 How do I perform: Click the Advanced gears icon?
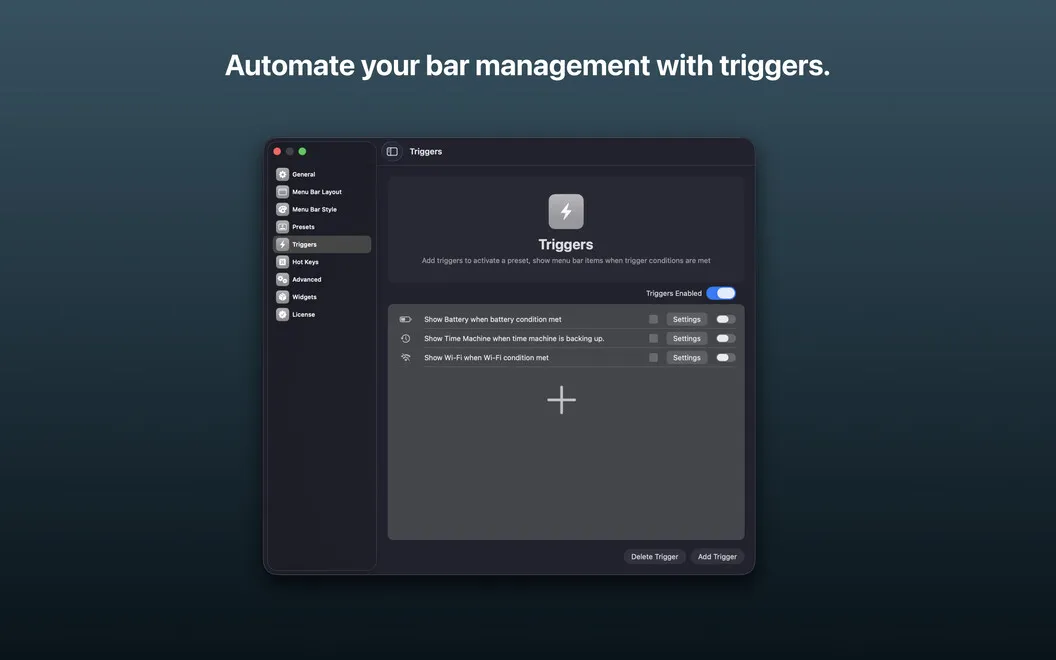point(282,279)
